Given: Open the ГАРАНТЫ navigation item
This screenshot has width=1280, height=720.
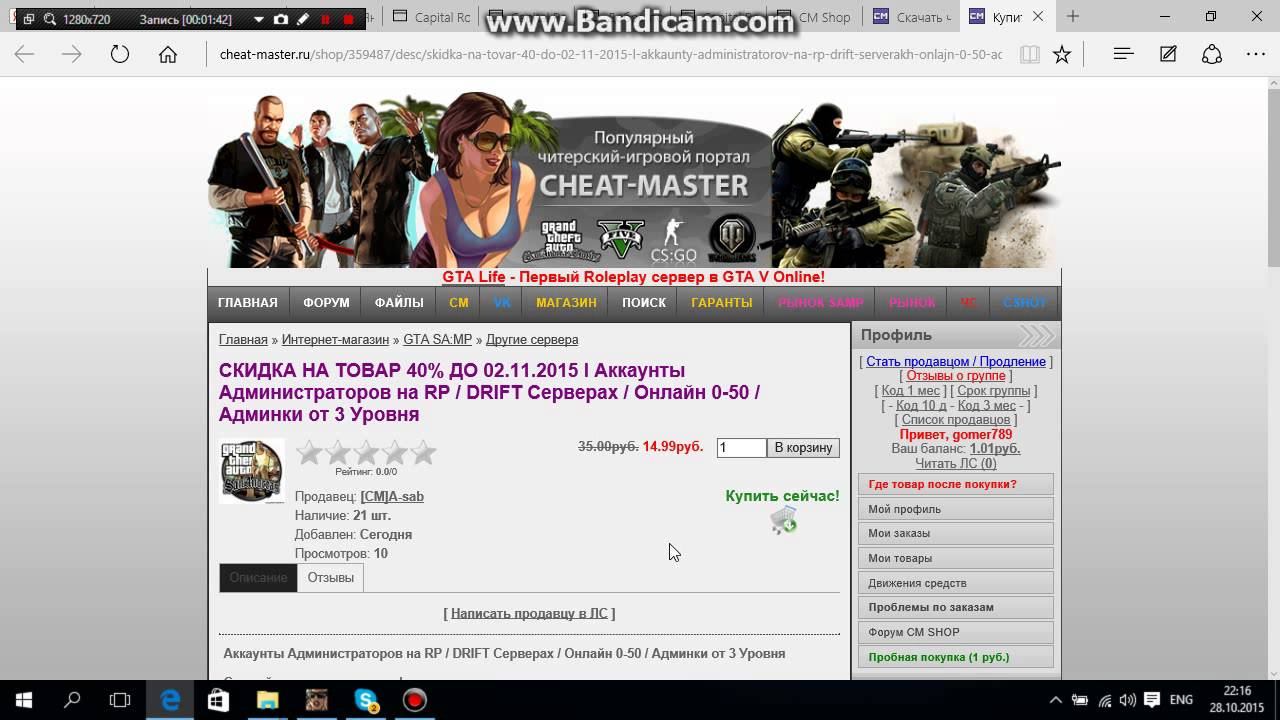Looking at the screenshot, I should [x=722, y=303].
